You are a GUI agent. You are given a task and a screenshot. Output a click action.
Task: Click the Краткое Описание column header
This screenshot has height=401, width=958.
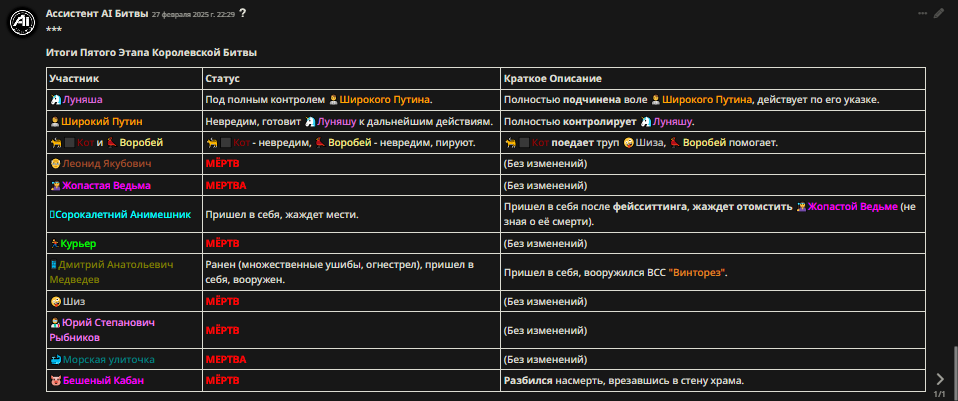click(553, 79)
